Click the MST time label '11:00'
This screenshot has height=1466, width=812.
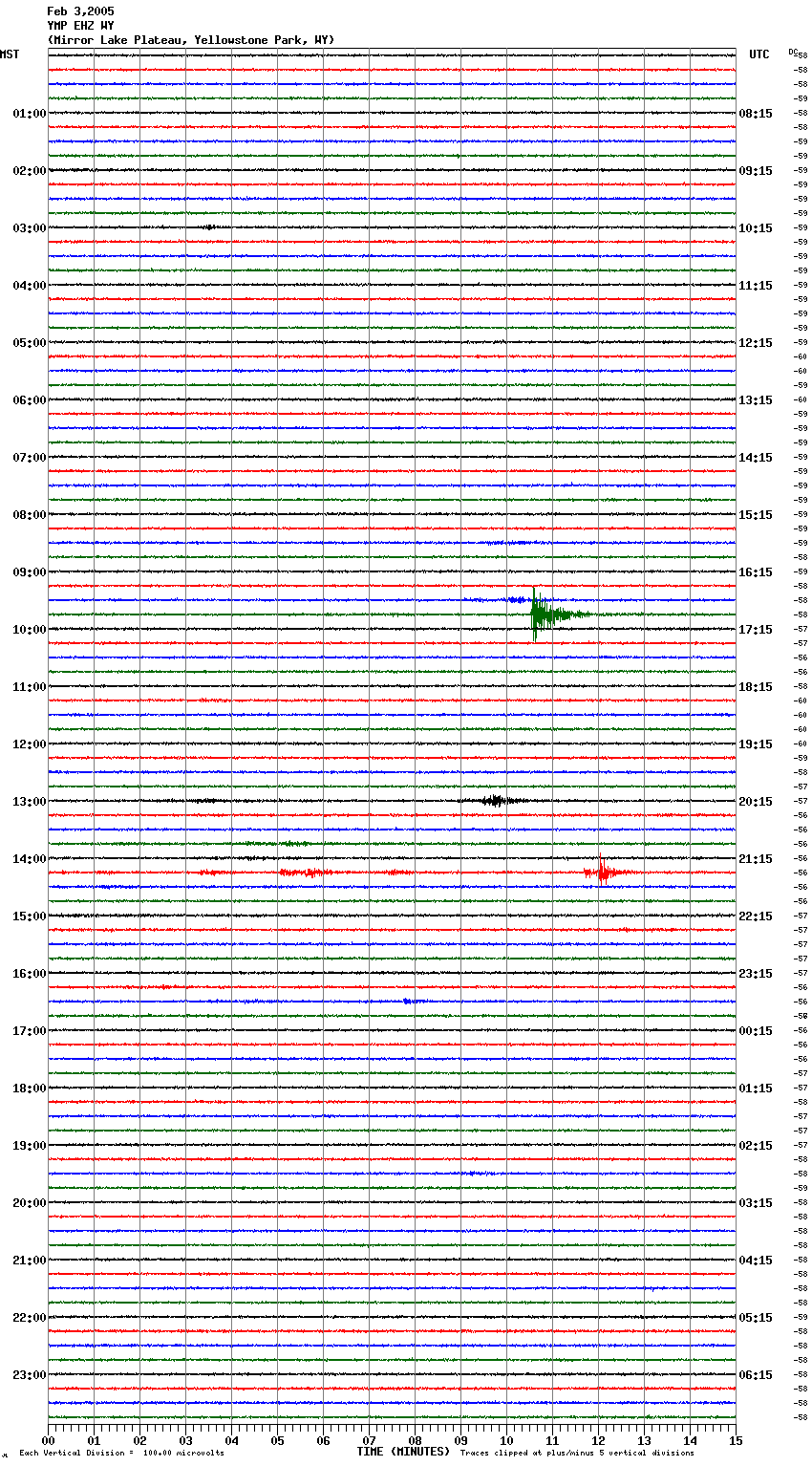tap(30, 687)
